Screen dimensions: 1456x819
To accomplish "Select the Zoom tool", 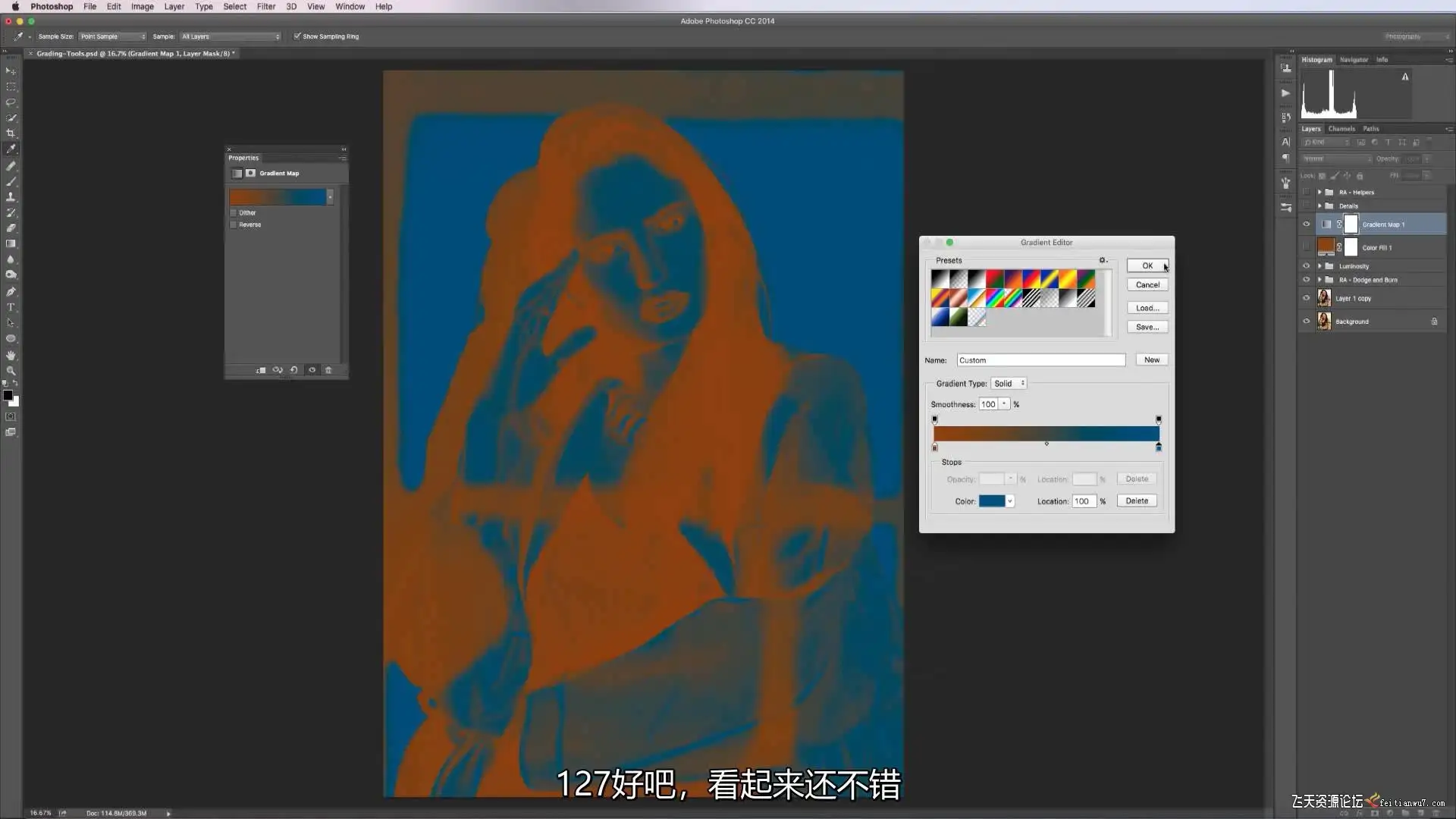I will click(11, 371).
